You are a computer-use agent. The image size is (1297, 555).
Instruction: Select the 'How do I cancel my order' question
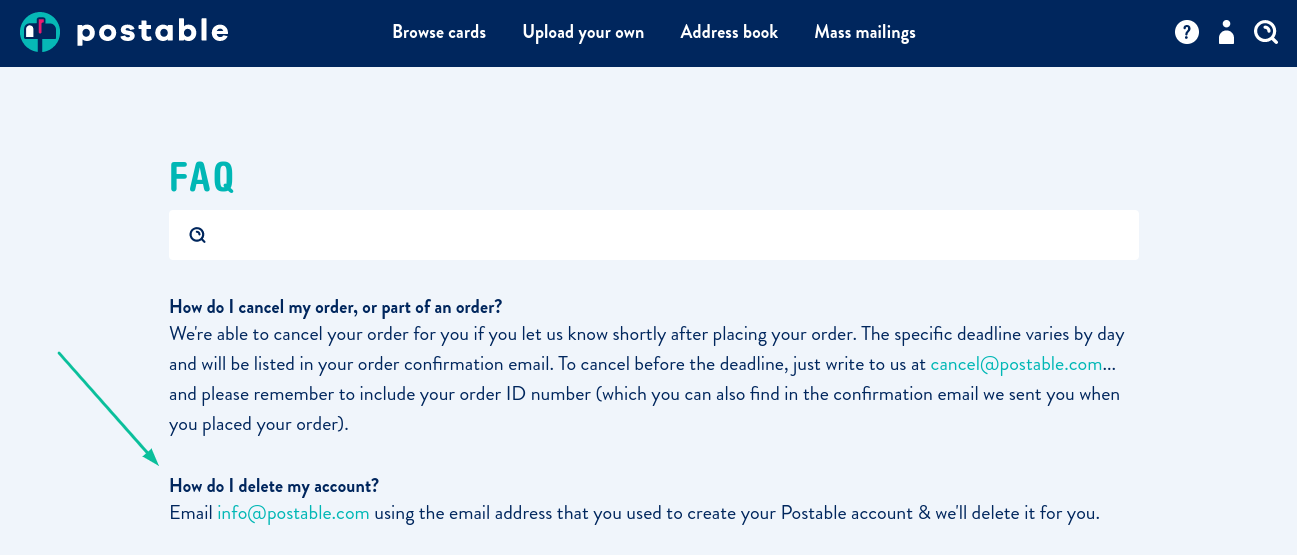(335, 306)
